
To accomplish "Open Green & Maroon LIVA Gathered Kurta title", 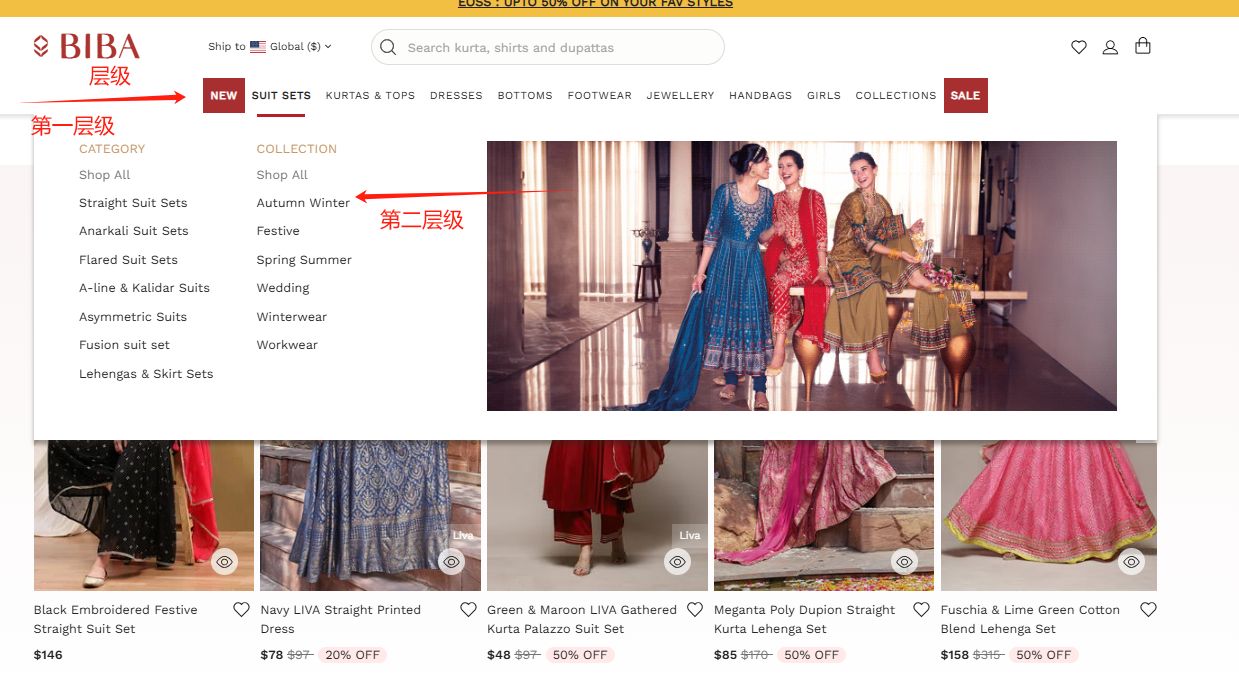I will click(582, 619).
